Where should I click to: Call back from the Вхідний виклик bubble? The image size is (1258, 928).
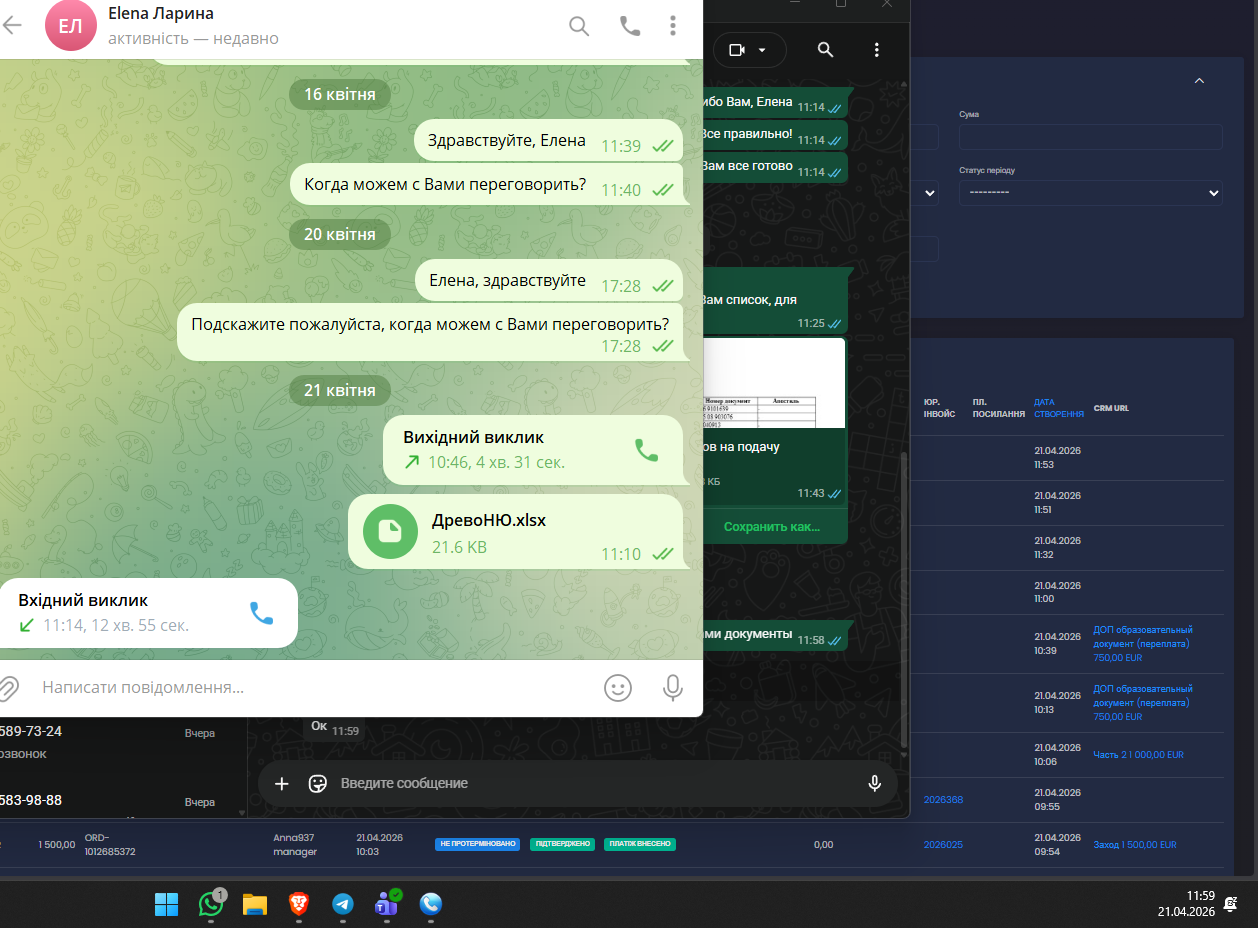pyautogui.click(x=261, y=613)
